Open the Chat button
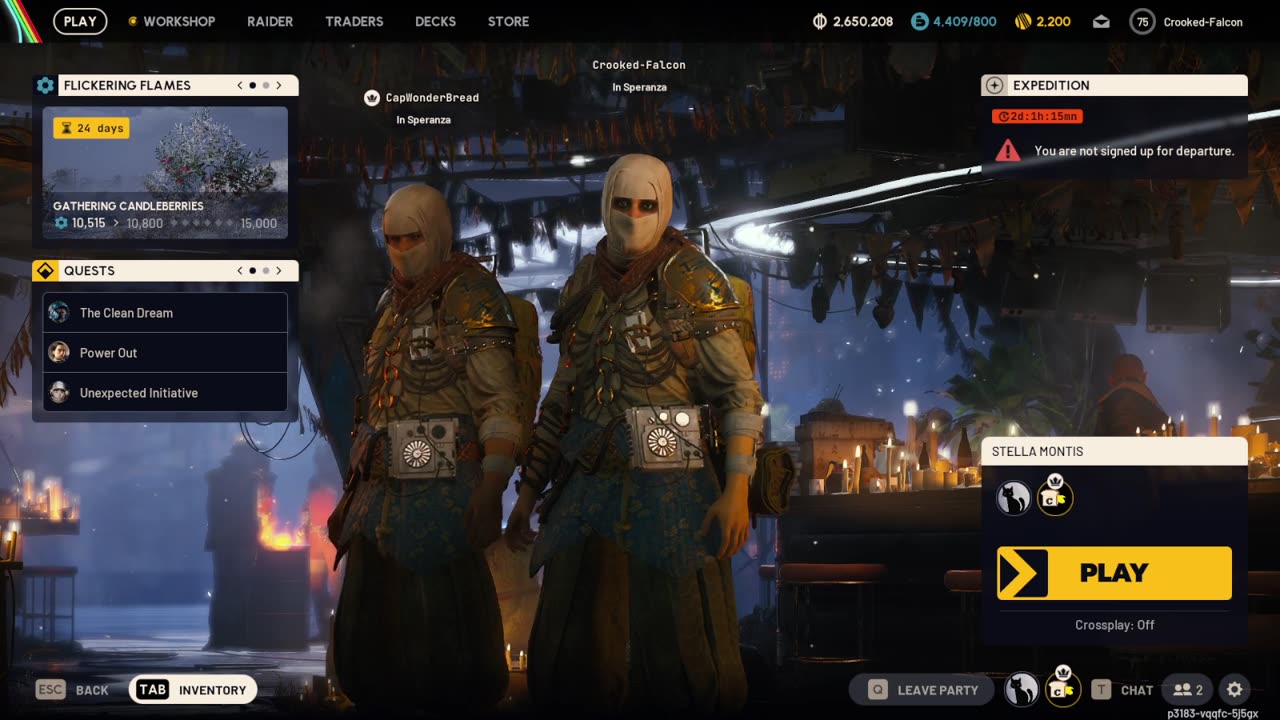This screenshot has height=720, width=1280. coord(1122,690)
